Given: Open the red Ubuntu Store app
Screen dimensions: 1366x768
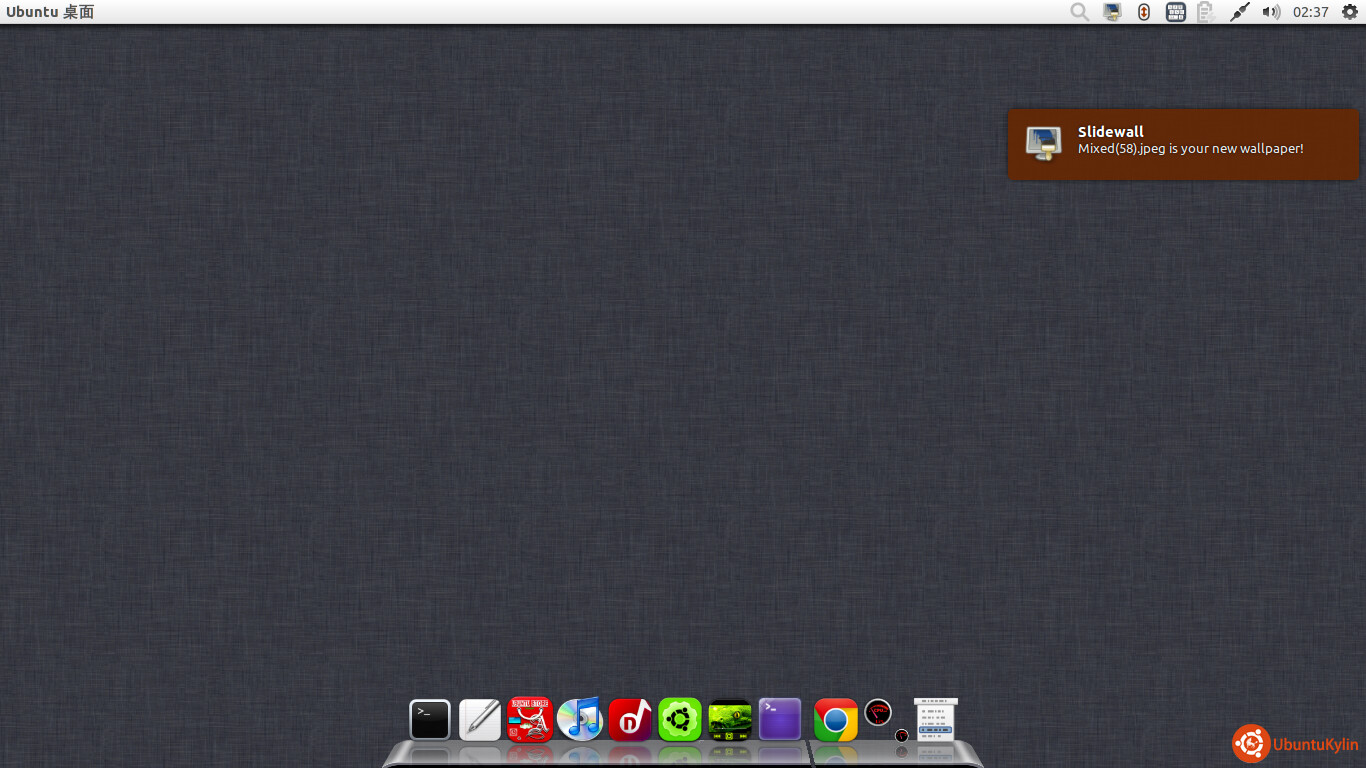Looking at the screenshot, I should tap(530, 719).
